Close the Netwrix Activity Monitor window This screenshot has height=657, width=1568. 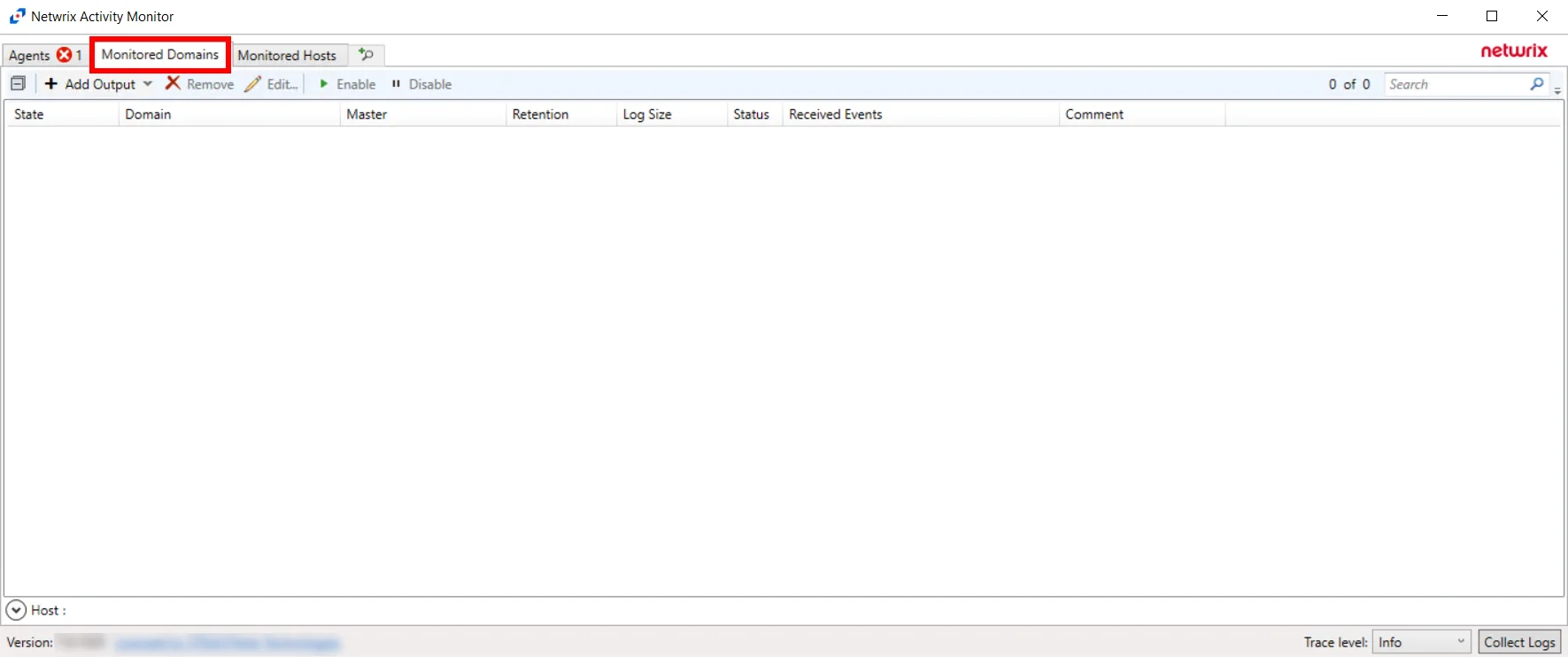(1541, 16)
